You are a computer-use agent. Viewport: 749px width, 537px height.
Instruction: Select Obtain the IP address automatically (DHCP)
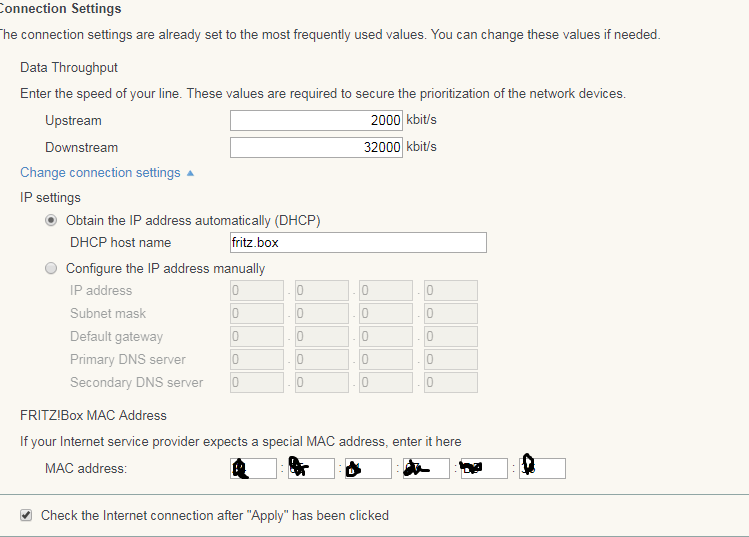click(x=52, y=220)
